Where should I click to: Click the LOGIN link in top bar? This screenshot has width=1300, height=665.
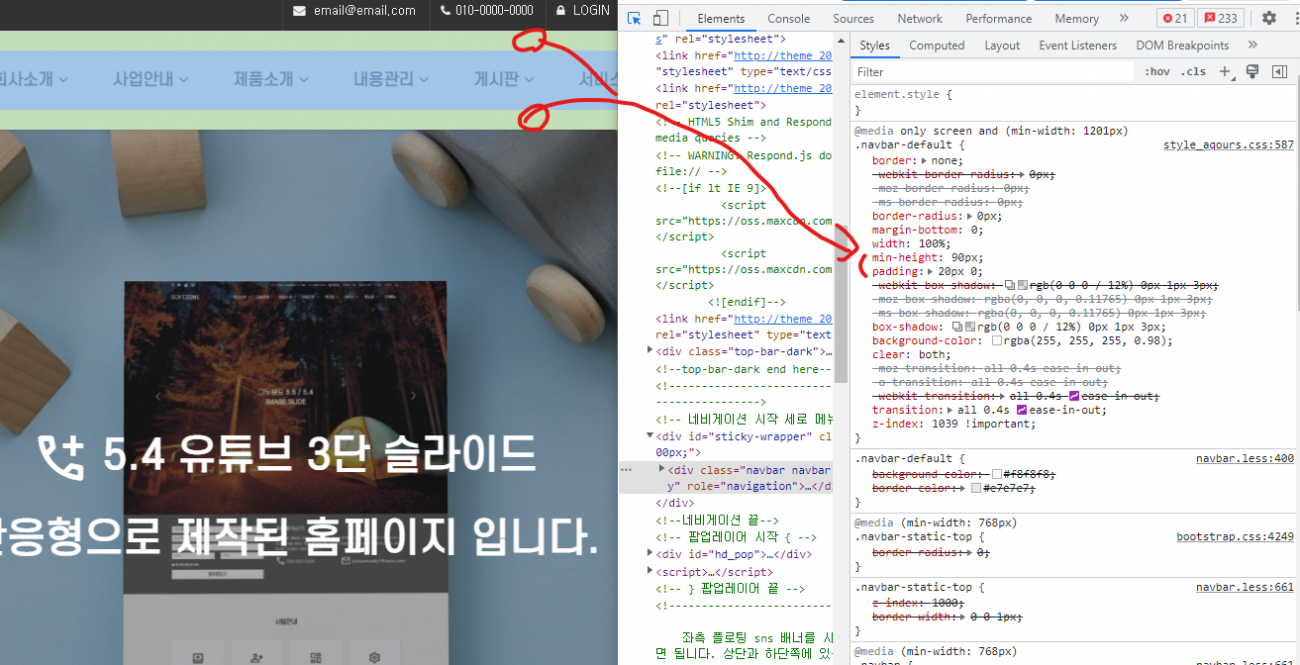point(591,11)
